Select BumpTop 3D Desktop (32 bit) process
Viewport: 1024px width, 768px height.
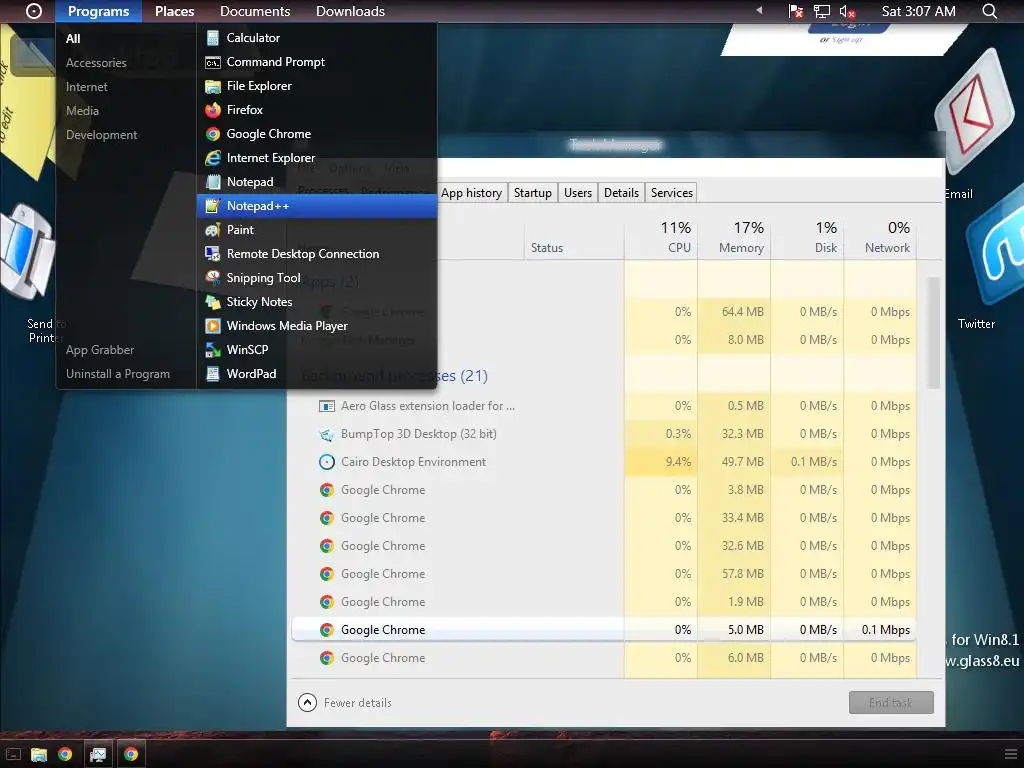tap(603, 434)
